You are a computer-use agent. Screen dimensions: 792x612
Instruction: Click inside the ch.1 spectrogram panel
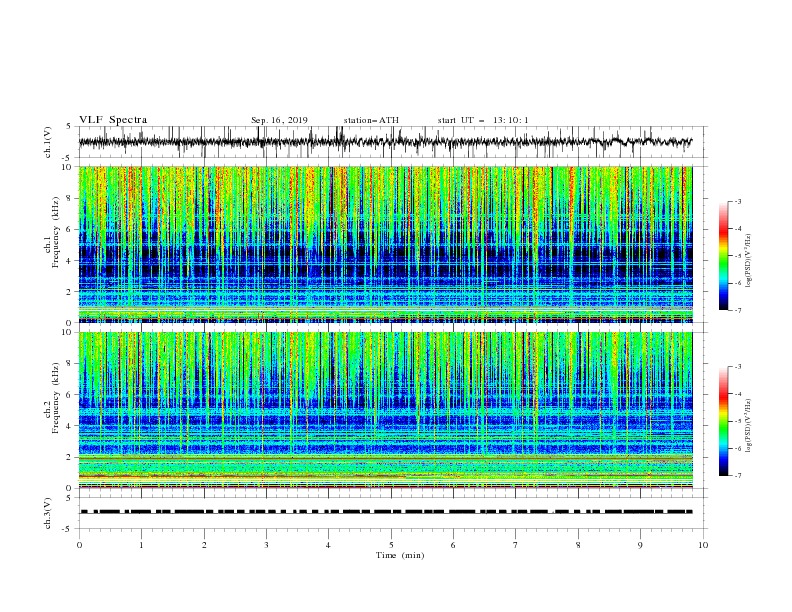click(x=385, y=244)
